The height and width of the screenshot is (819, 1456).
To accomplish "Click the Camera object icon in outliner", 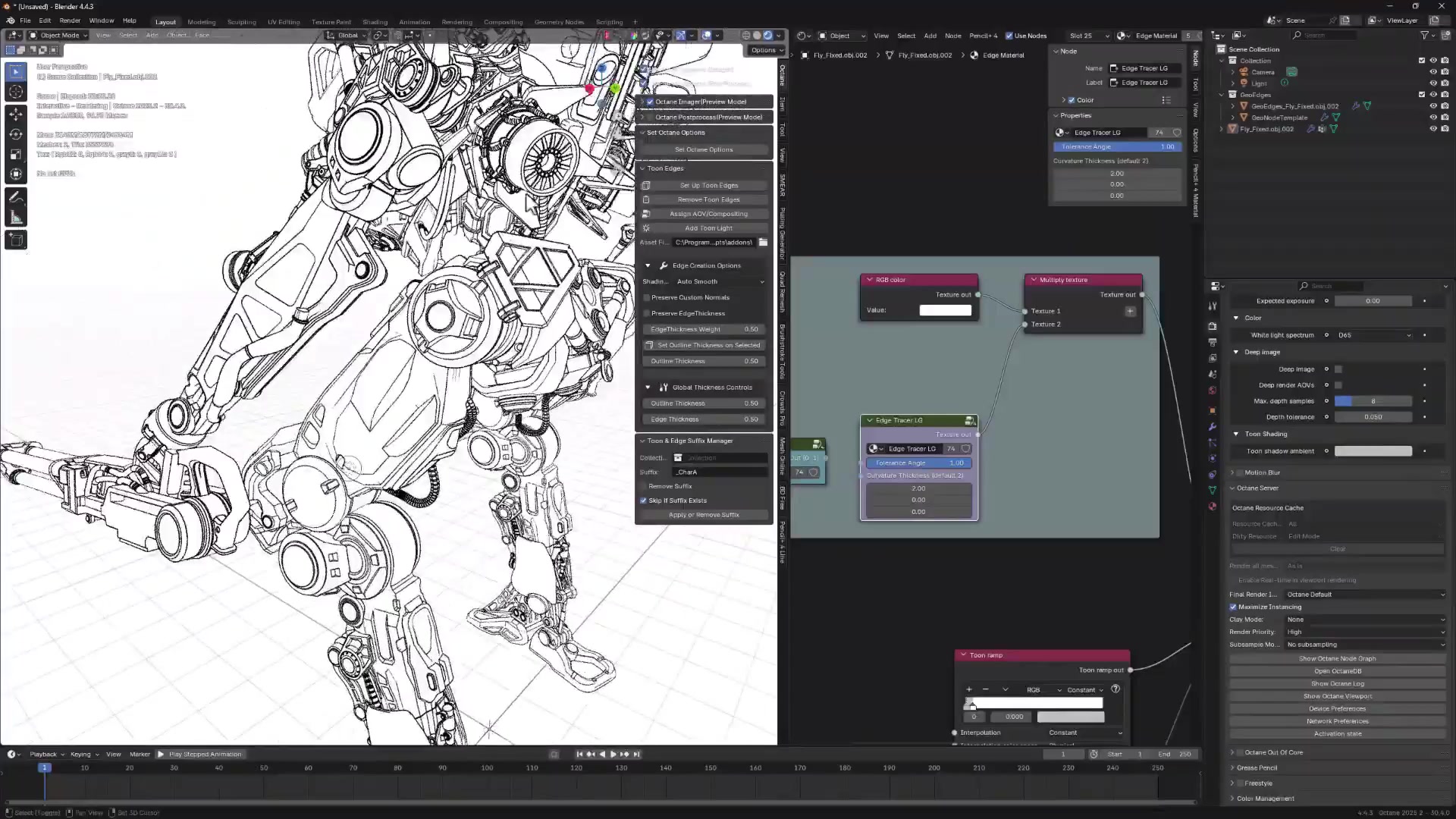I will [x=1244, y=72].
